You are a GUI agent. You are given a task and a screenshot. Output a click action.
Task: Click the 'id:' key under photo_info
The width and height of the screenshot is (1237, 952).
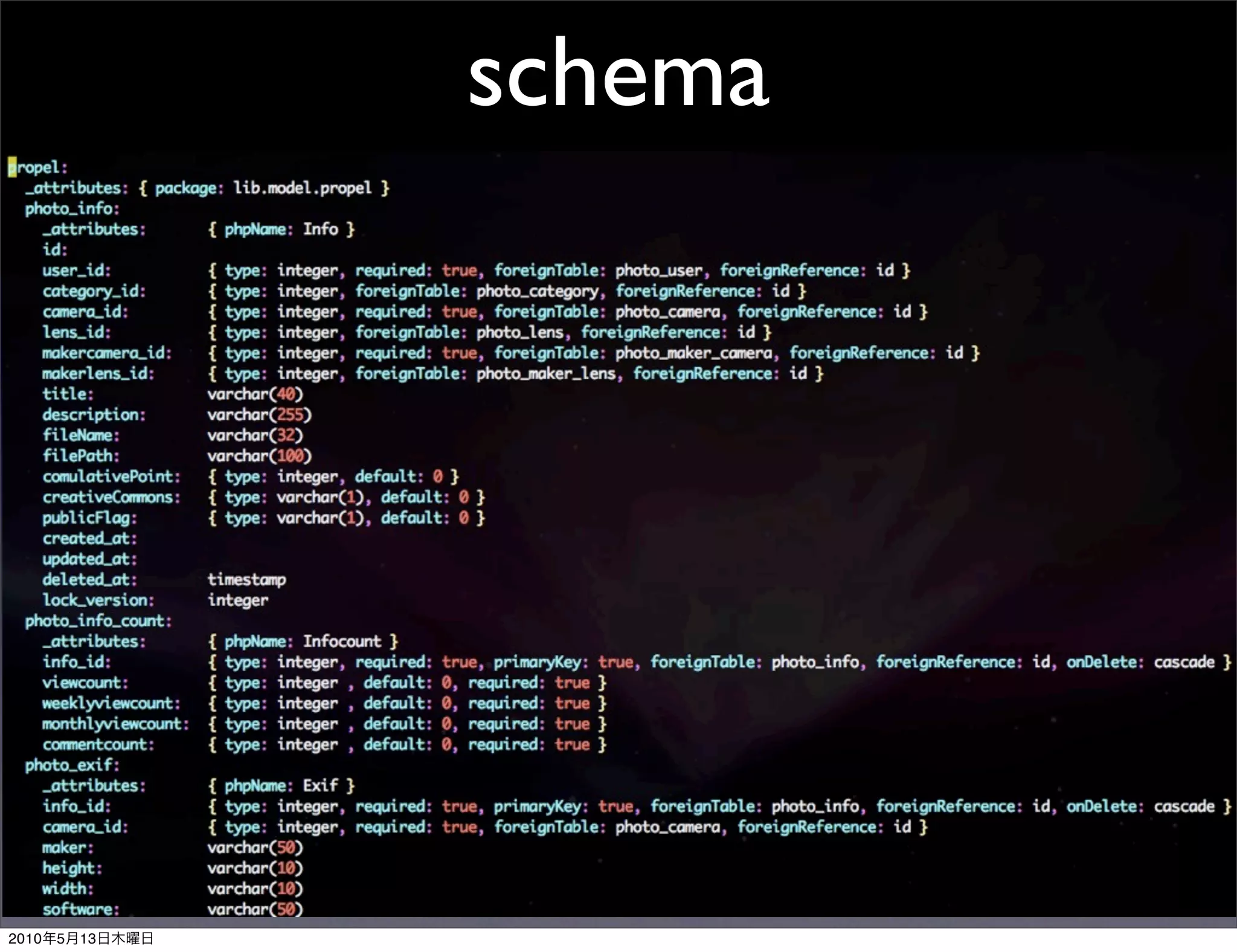(x=55, y=250)
